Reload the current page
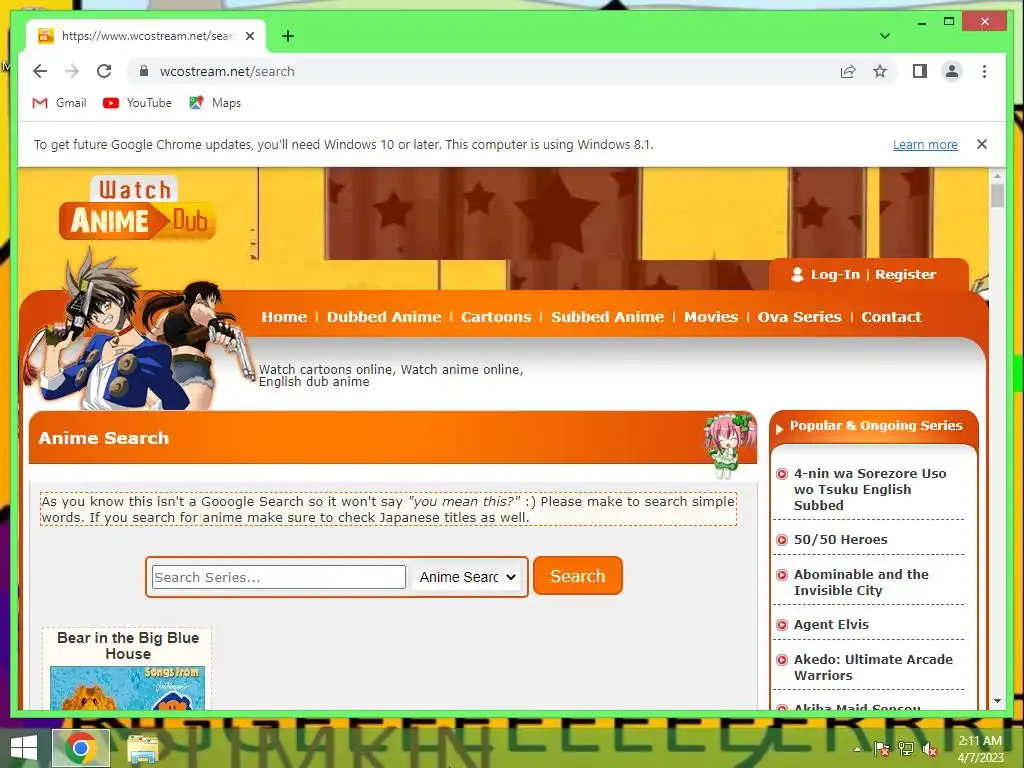The height and width of the screenshot is (768, 1024). [104, 71]
